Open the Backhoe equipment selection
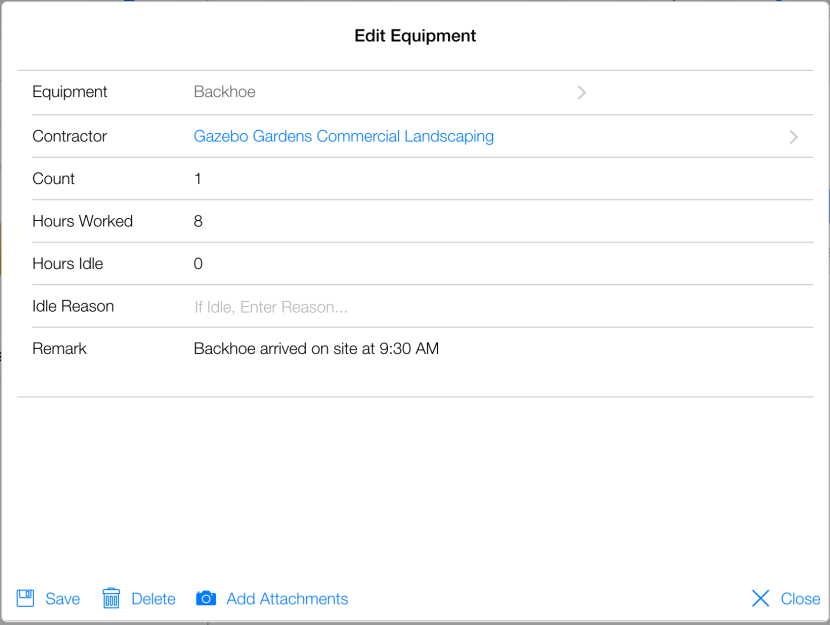Viewport: 830px width, 625px height. [225, 92]
